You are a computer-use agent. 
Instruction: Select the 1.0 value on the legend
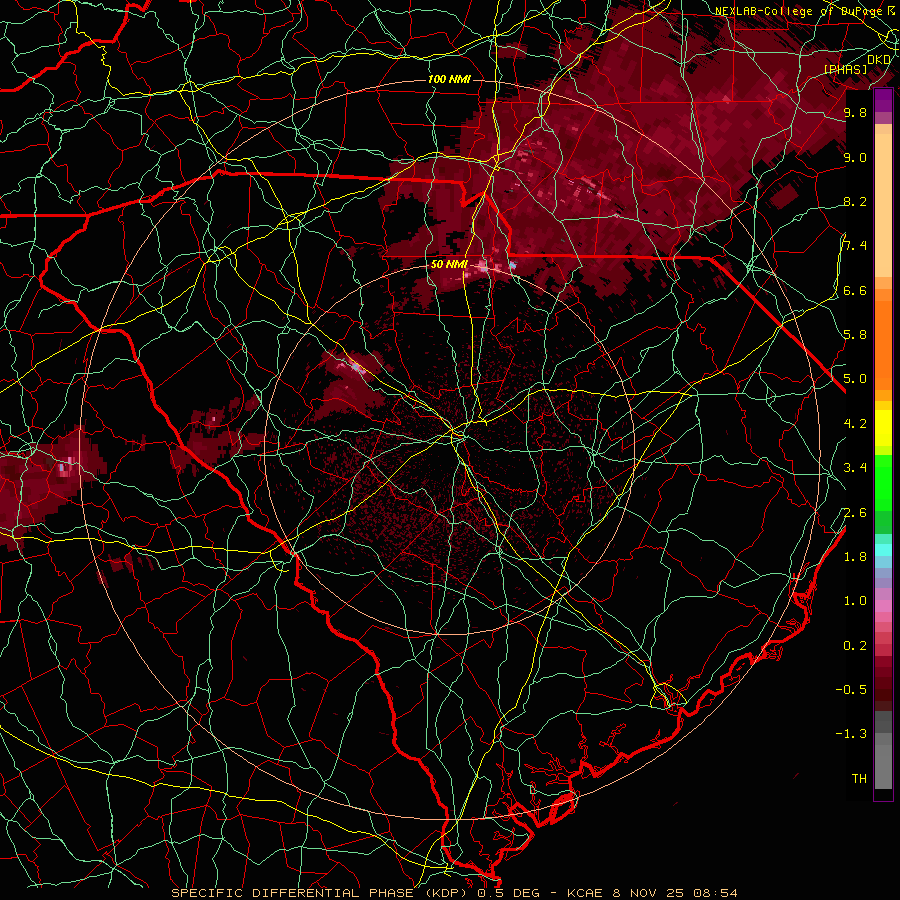pyautogui.click(x=855, y=600)
